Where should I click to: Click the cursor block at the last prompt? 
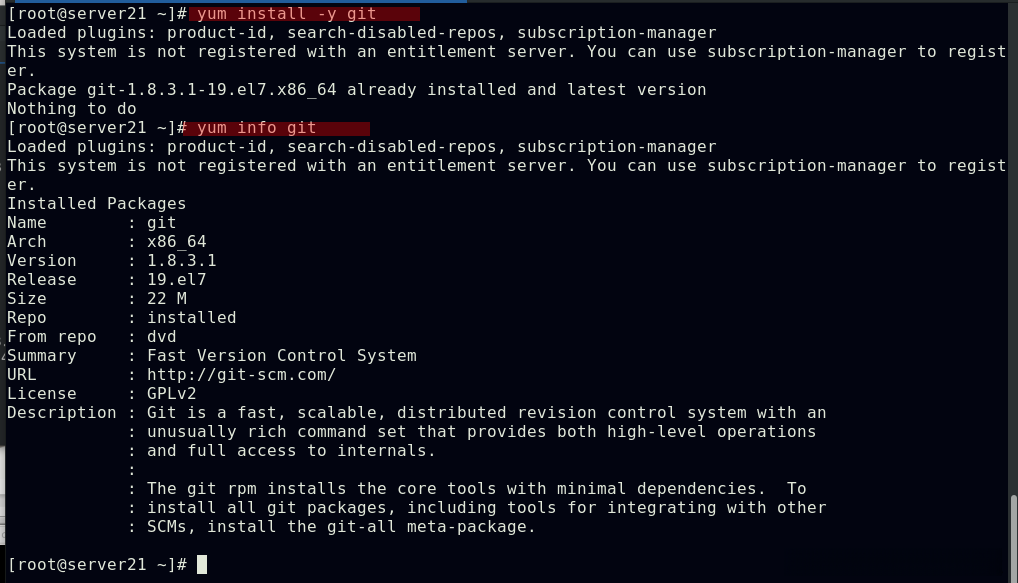[x=202, y=565]
